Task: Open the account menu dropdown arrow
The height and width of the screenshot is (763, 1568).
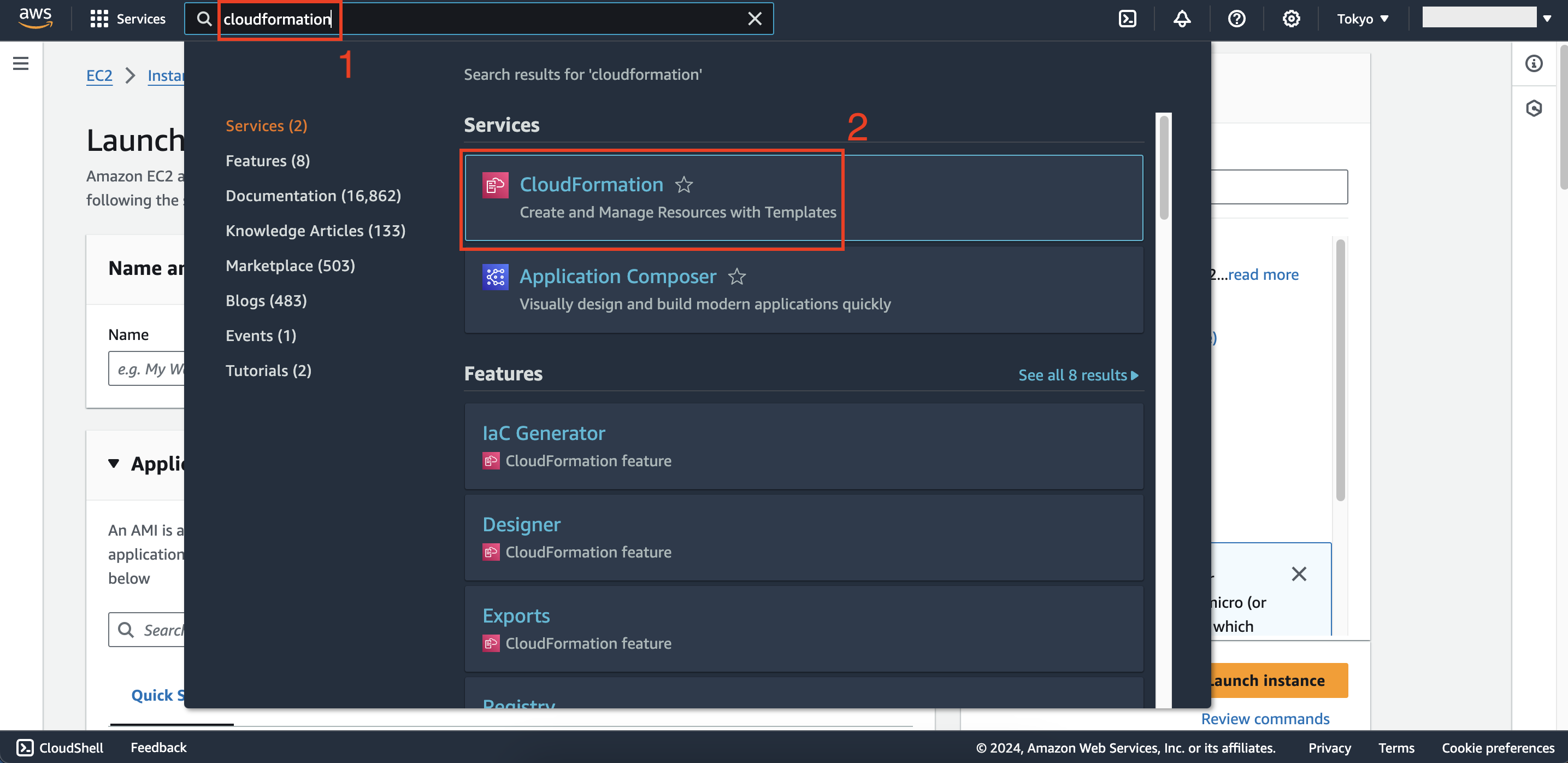Action: (x=1547, y=19)
